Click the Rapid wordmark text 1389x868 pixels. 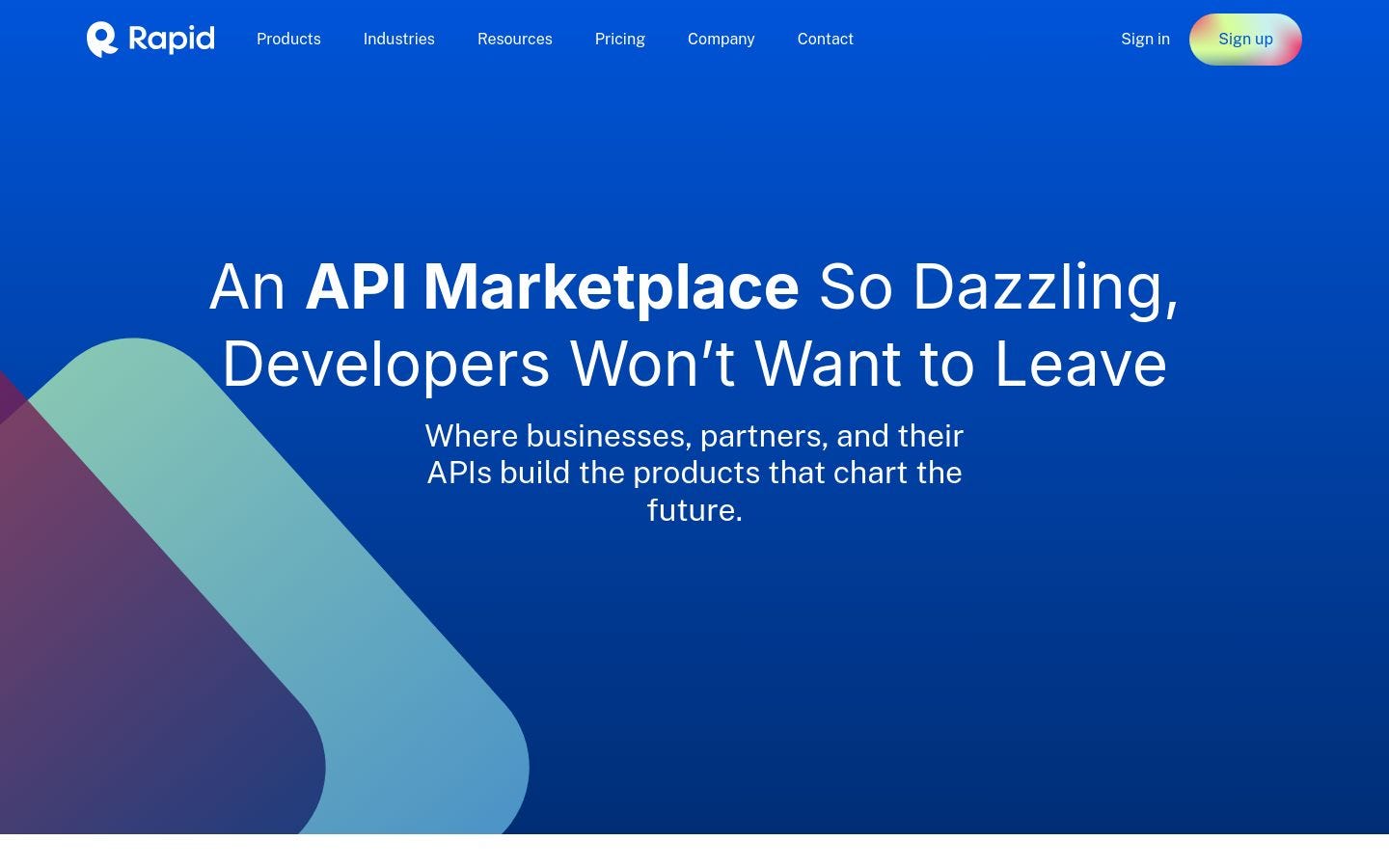172,39
